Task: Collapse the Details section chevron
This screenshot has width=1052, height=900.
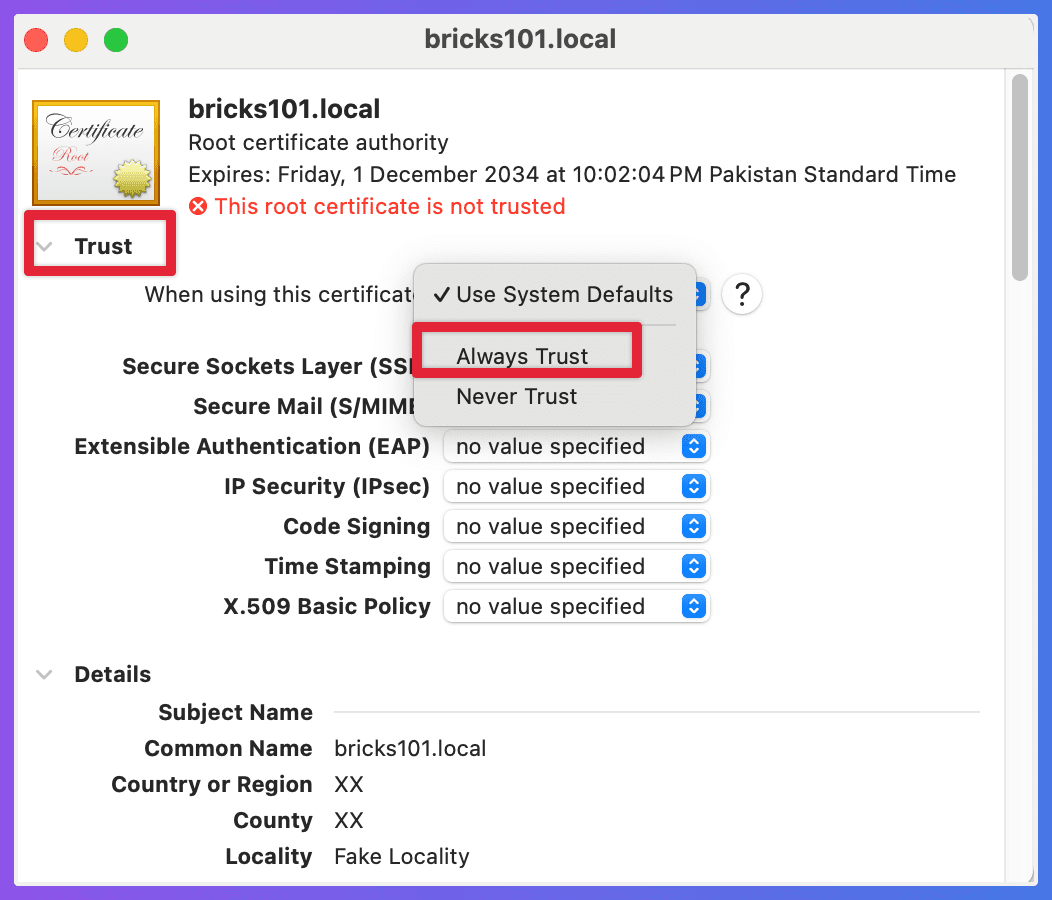Action: click(44, 675)
